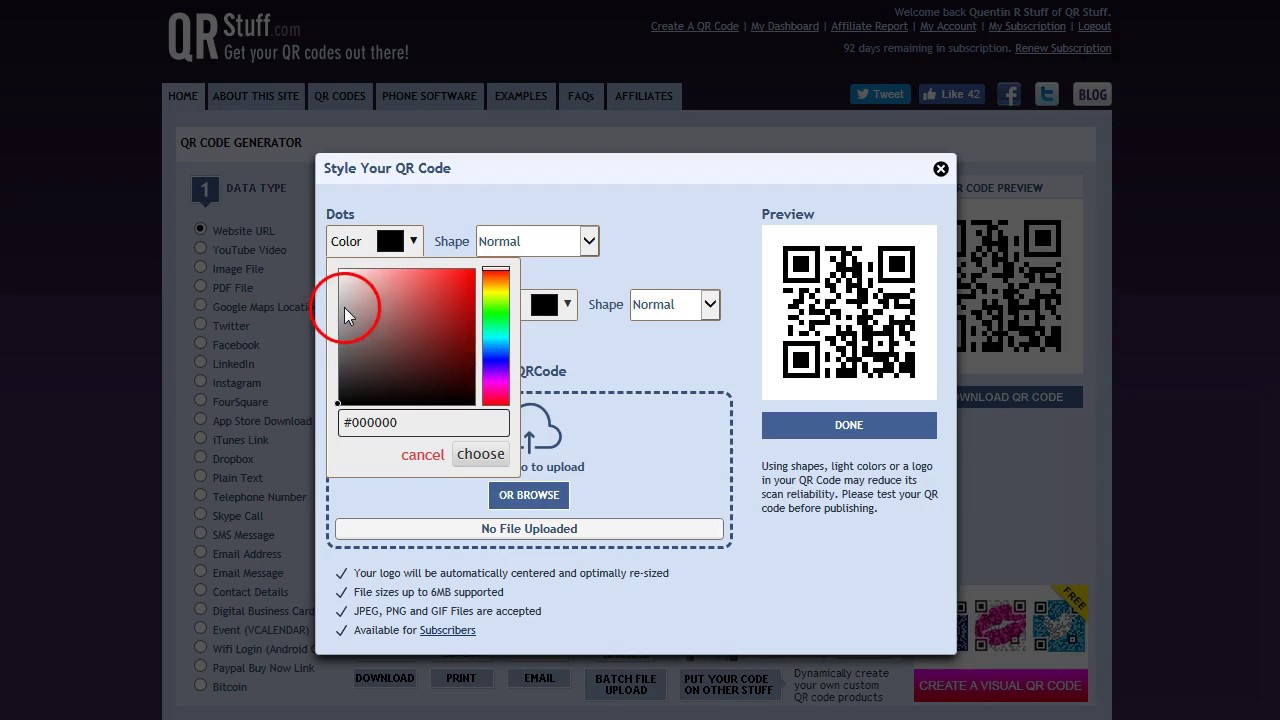Open the My Dashboard link
Screen dimensions: 1280x720
(x=785, y=26)
